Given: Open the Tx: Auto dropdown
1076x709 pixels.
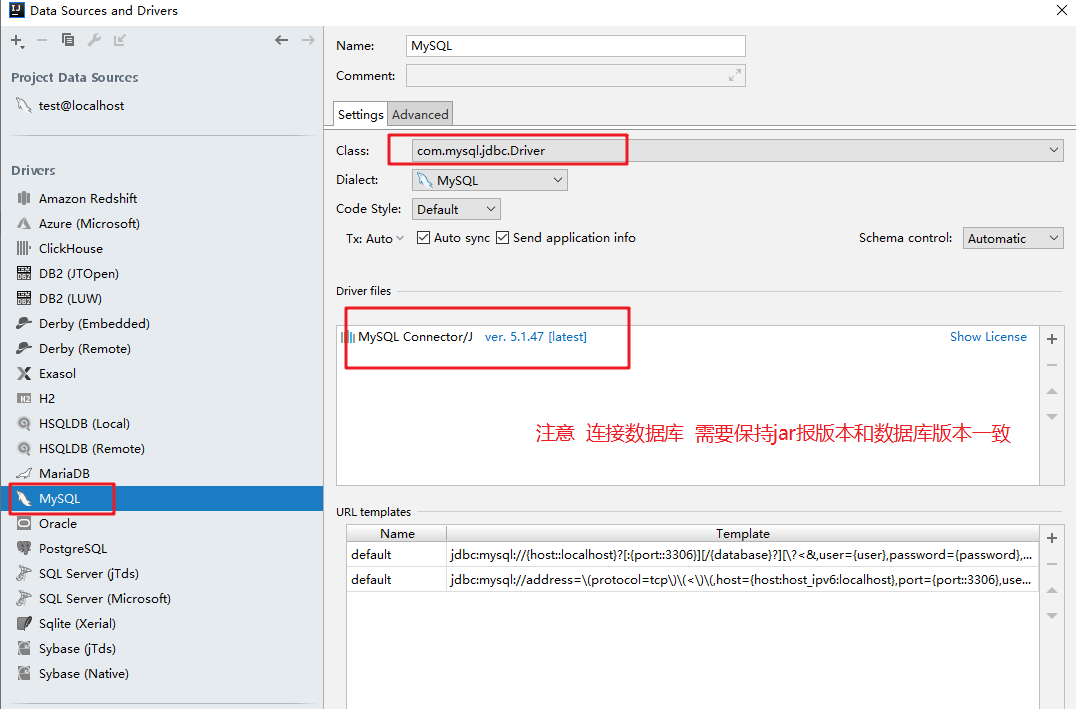Looking at the screenshot, I should pos(375,238).
